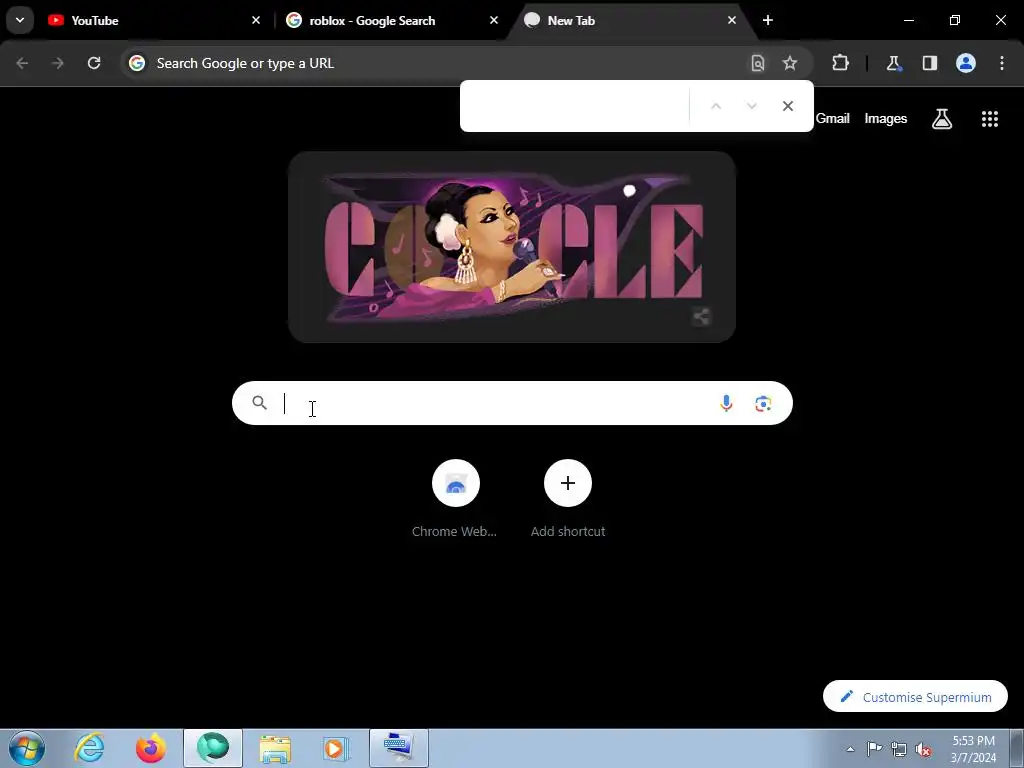The image size is (1024, 768).
Task: Minimize the browser window
Action: coord(908,20)
